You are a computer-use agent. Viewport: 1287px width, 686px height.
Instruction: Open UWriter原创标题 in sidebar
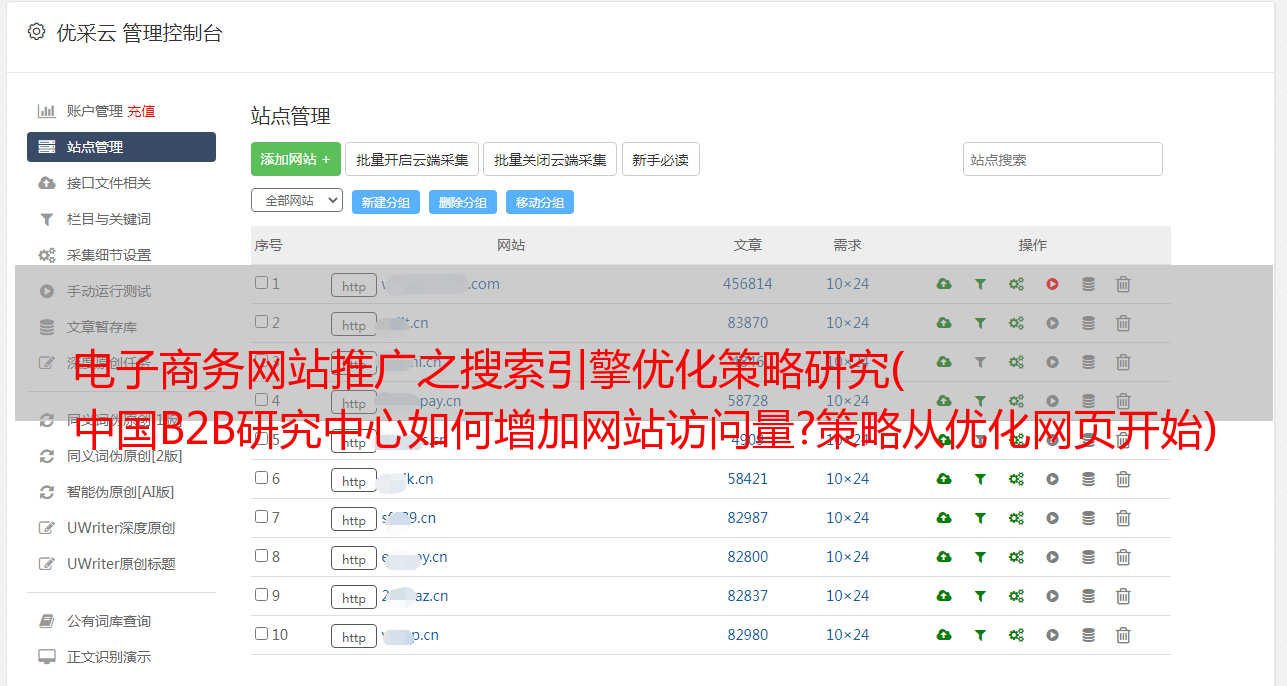(121, 564)
